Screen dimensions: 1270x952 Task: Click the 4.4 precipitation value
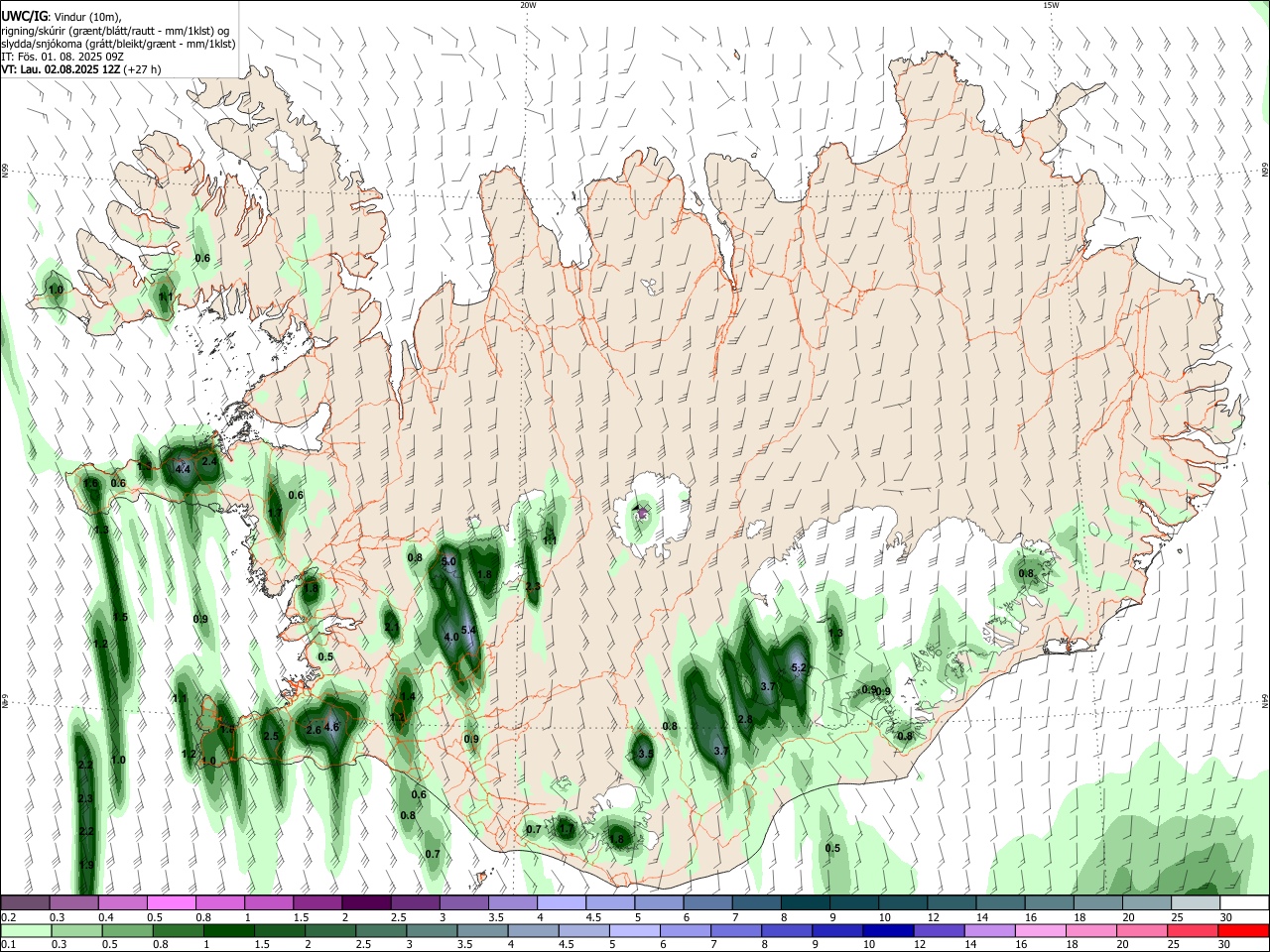tap(183, 469)
